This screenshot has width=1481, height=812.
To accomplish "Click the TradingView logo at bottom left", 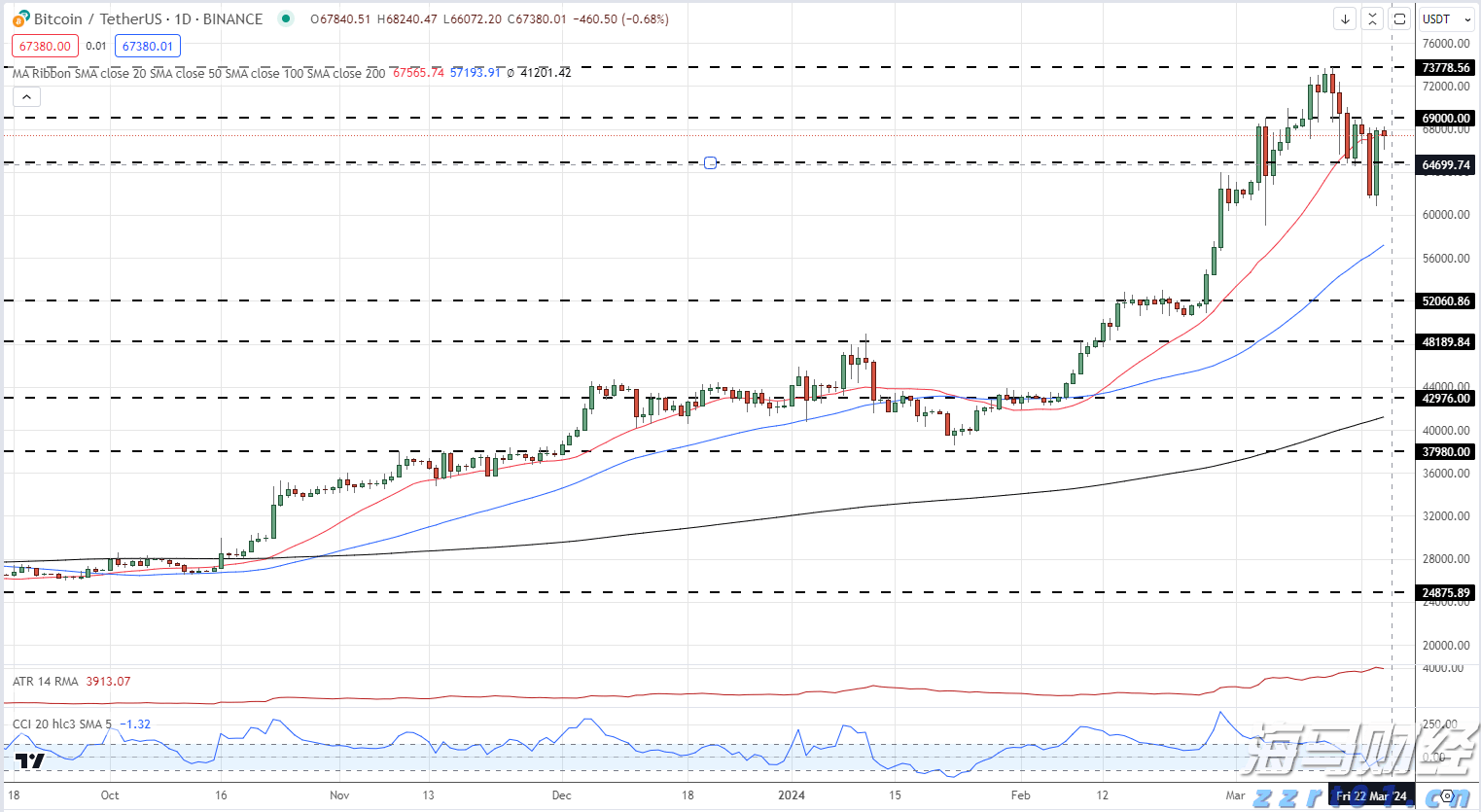I will (x=30, y=760).
